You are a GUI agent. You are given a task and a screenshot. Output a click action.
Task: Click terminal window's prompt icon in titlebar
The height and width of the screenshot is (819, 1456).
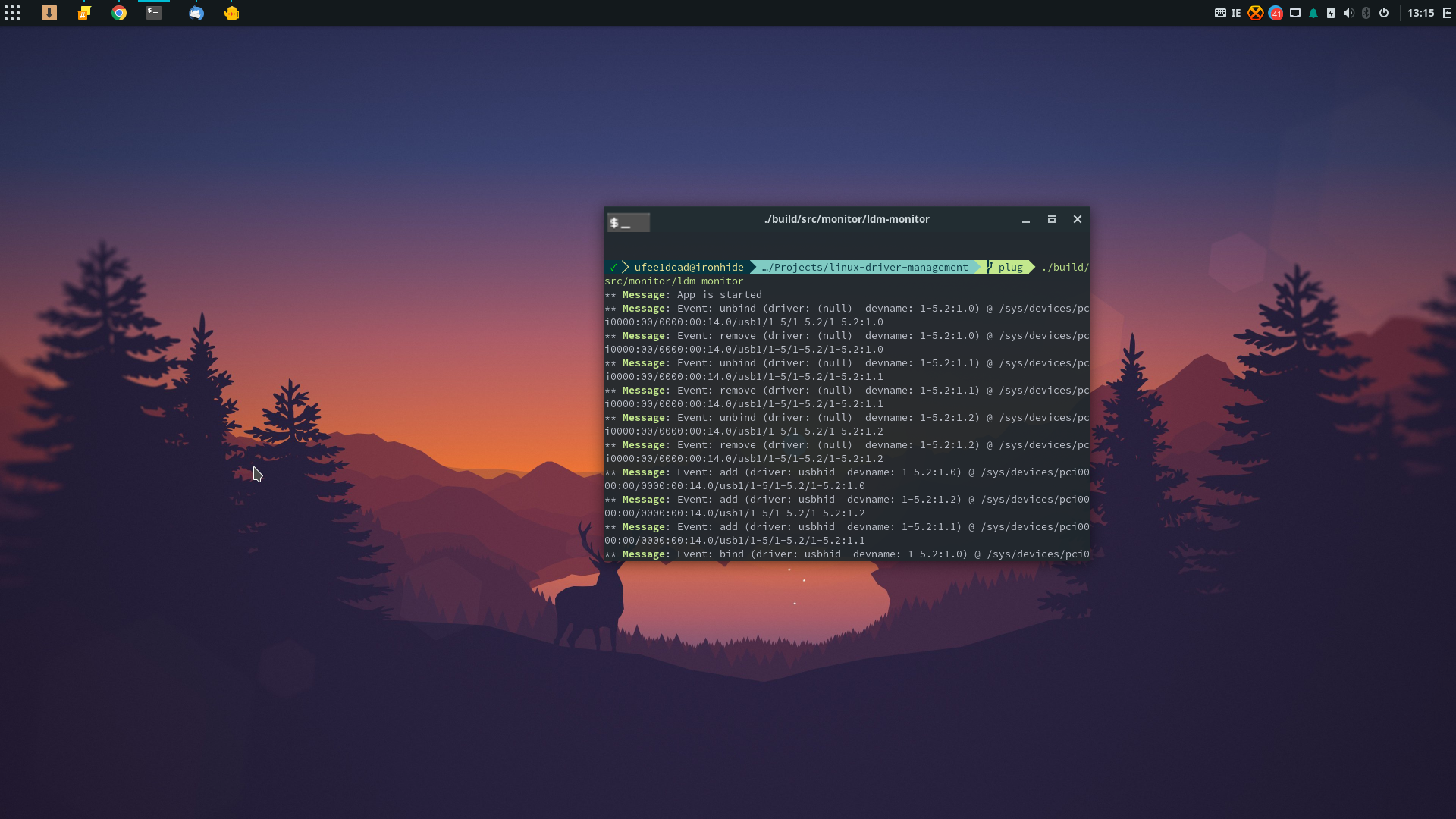[x=629, y=222]
